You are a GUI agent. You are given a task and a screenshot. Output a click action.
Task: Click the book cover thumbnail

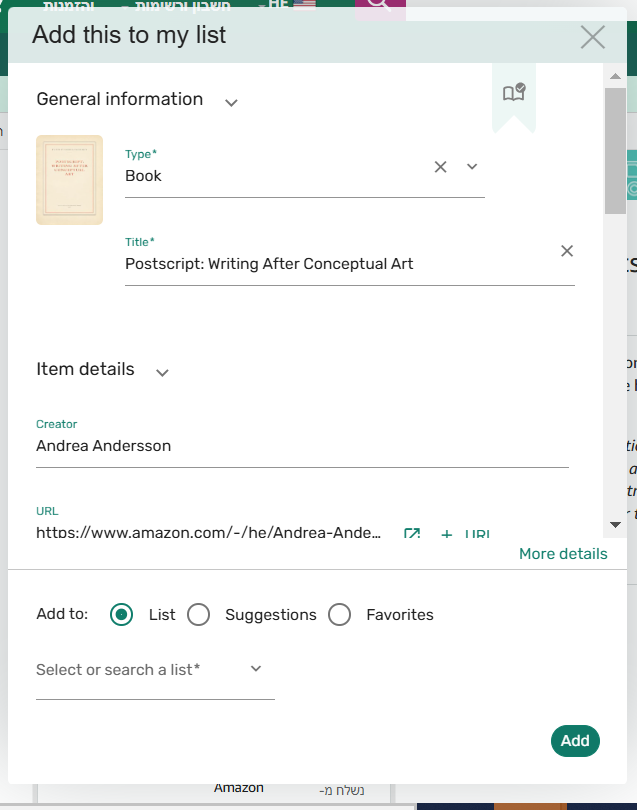coord(69,180)
